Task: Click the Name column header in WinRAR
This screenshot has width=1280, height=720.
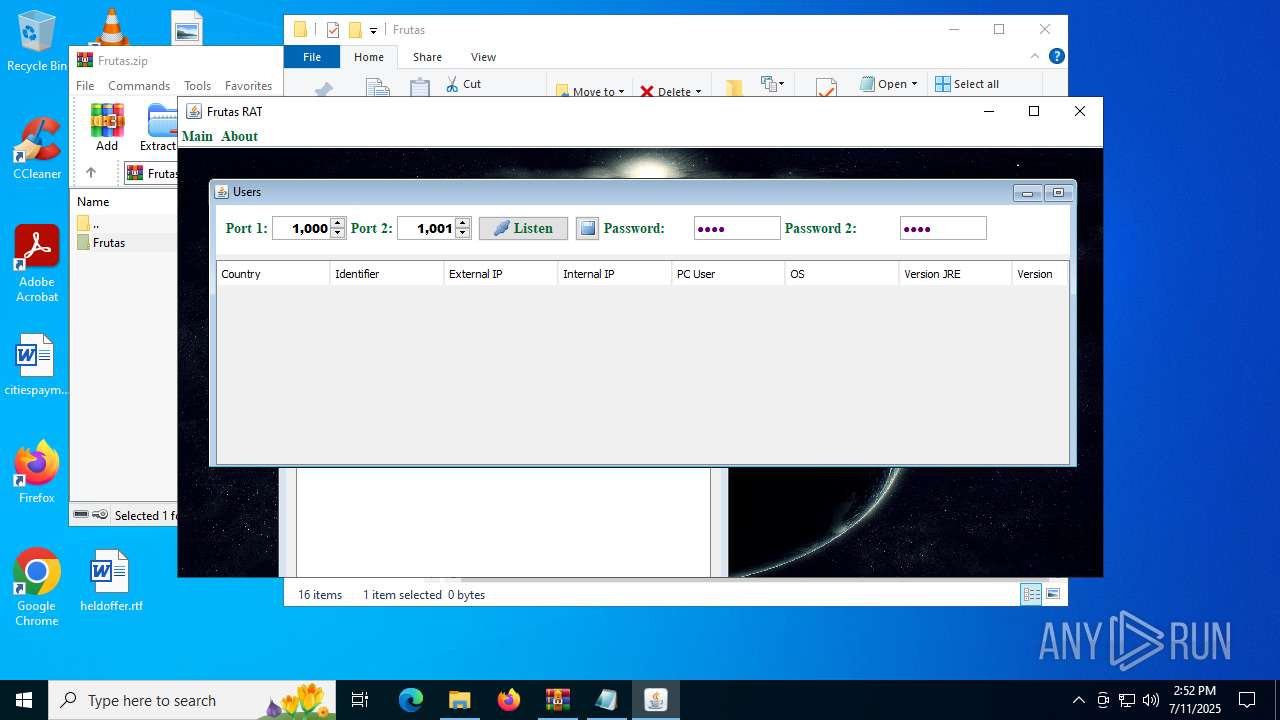Action: tap(93, 201)
